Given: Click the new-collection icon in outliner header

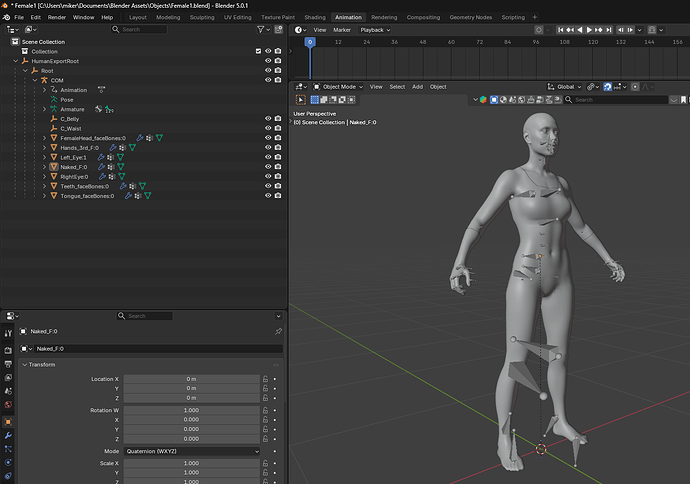Looking at the screenshot, I should tap(279, 29).
